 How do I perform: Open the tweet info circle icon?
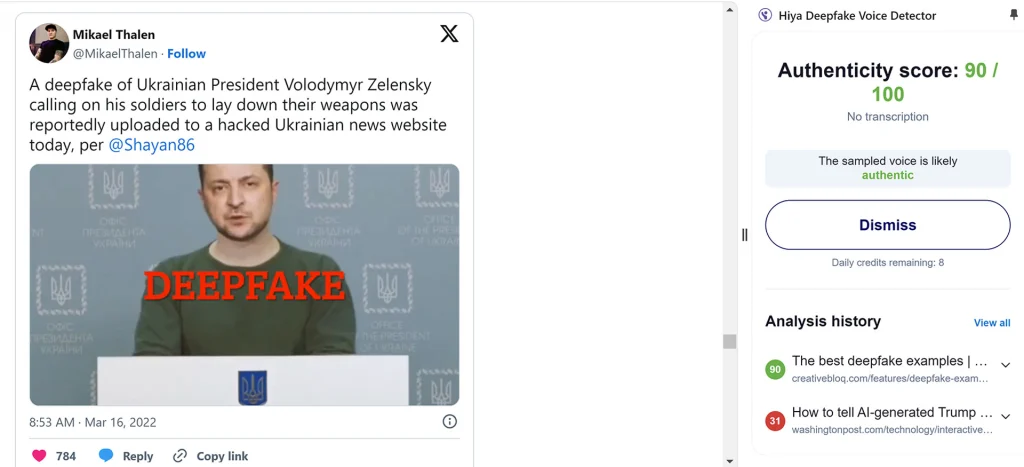(x=449, y=421)
